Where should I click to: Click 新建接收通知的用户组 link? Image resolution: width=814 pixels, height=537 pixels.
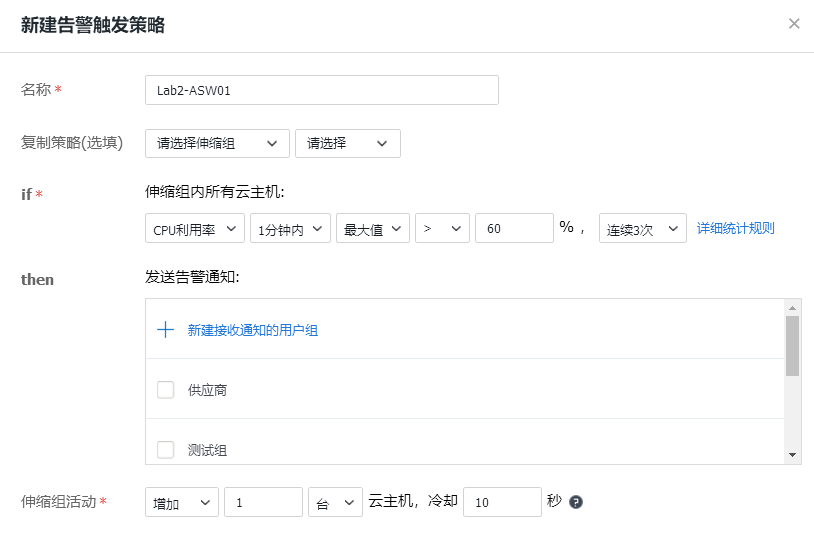(253, 330)
